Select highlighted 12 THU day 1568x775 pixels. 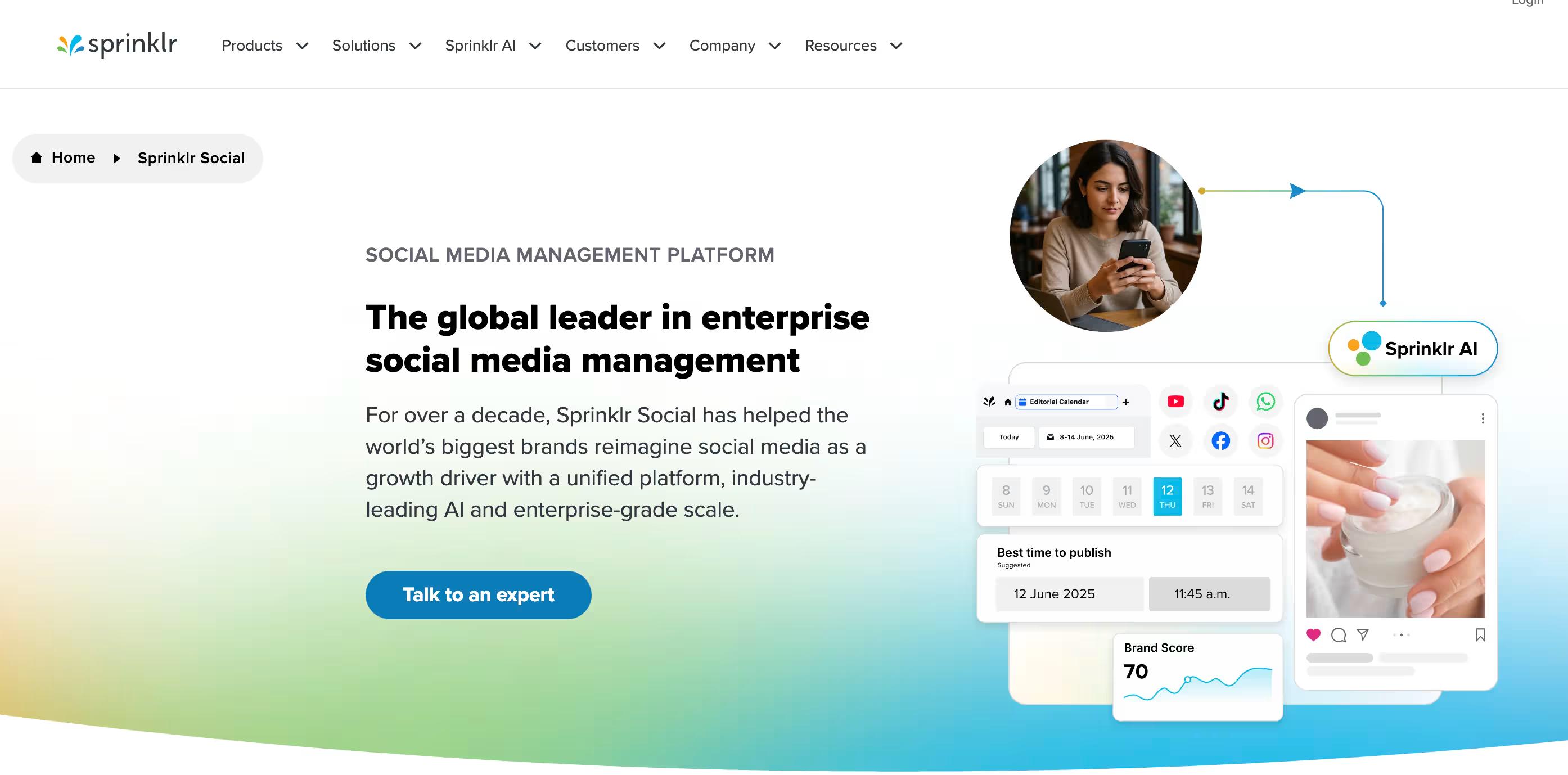1168,496
